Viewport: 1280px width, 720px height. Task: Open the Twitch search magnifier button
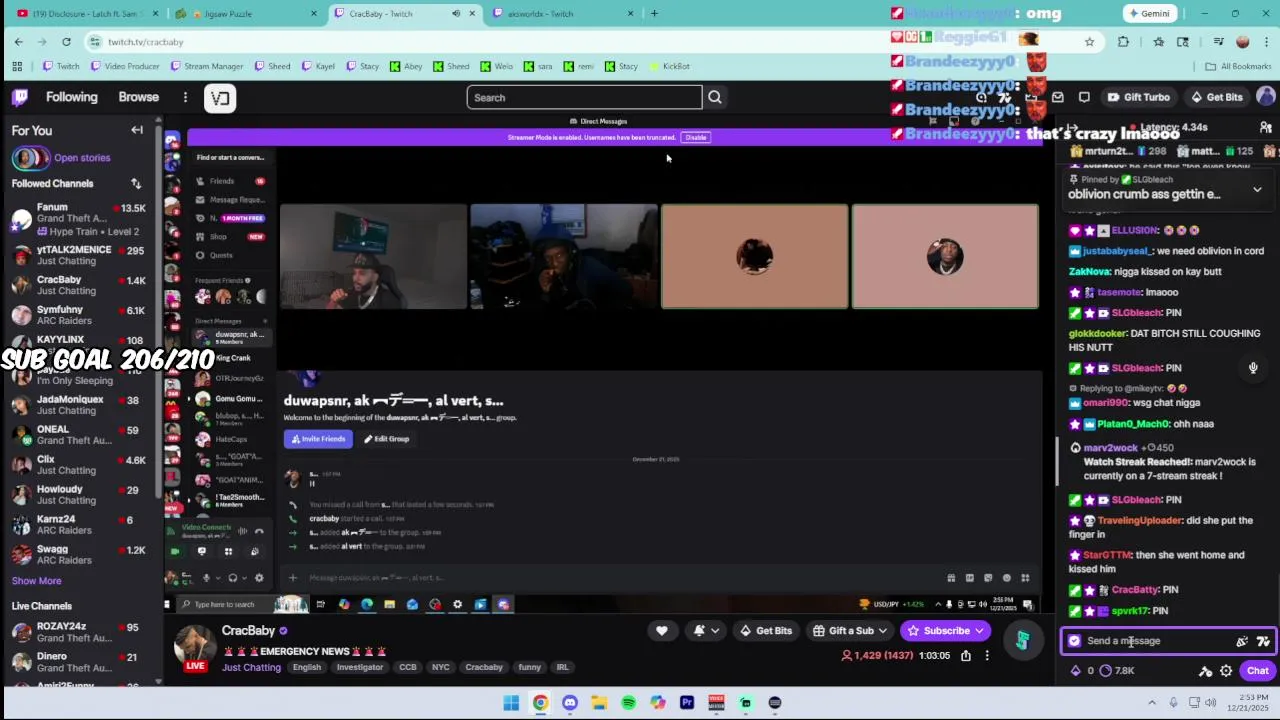[x=715, y=97]
